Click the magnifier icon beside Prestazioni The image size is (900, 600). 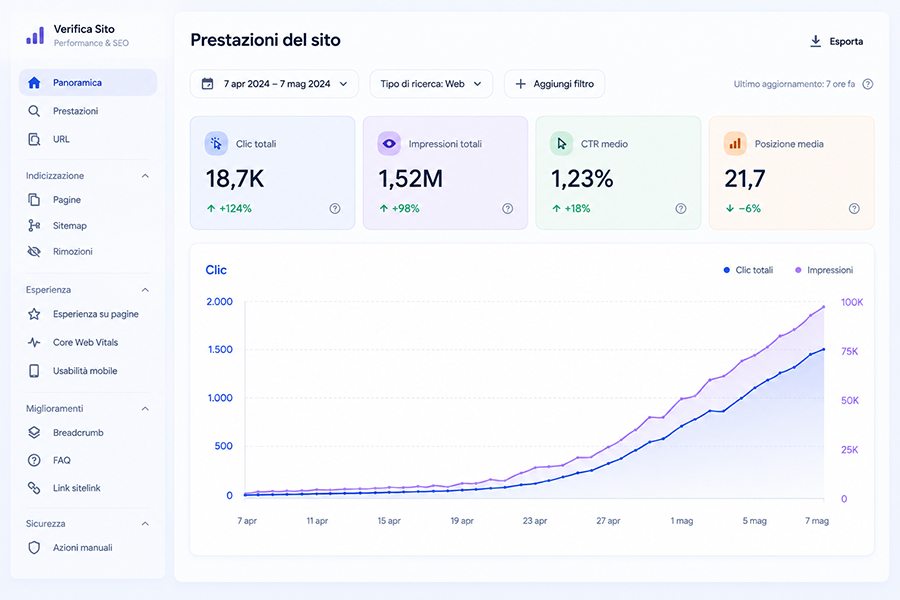(x=34, y=111)
